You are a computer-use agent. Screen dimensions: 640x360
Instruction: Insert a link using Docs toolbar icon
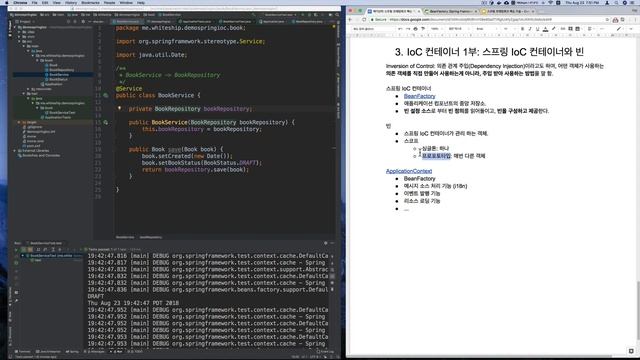point(562,29)
